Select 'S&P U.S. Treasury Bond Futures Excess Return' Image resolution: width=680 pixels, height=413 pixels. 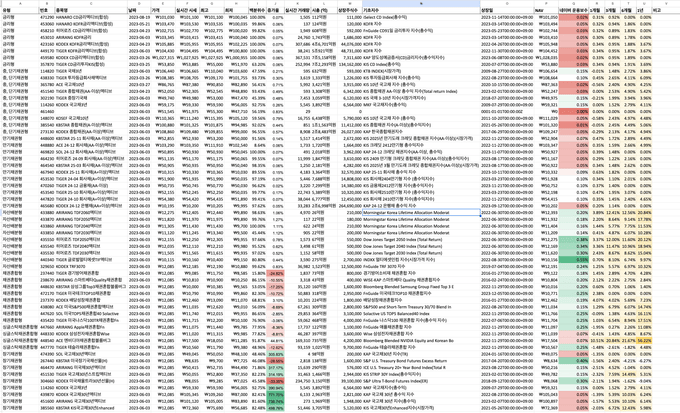click(x=421, y=361)
